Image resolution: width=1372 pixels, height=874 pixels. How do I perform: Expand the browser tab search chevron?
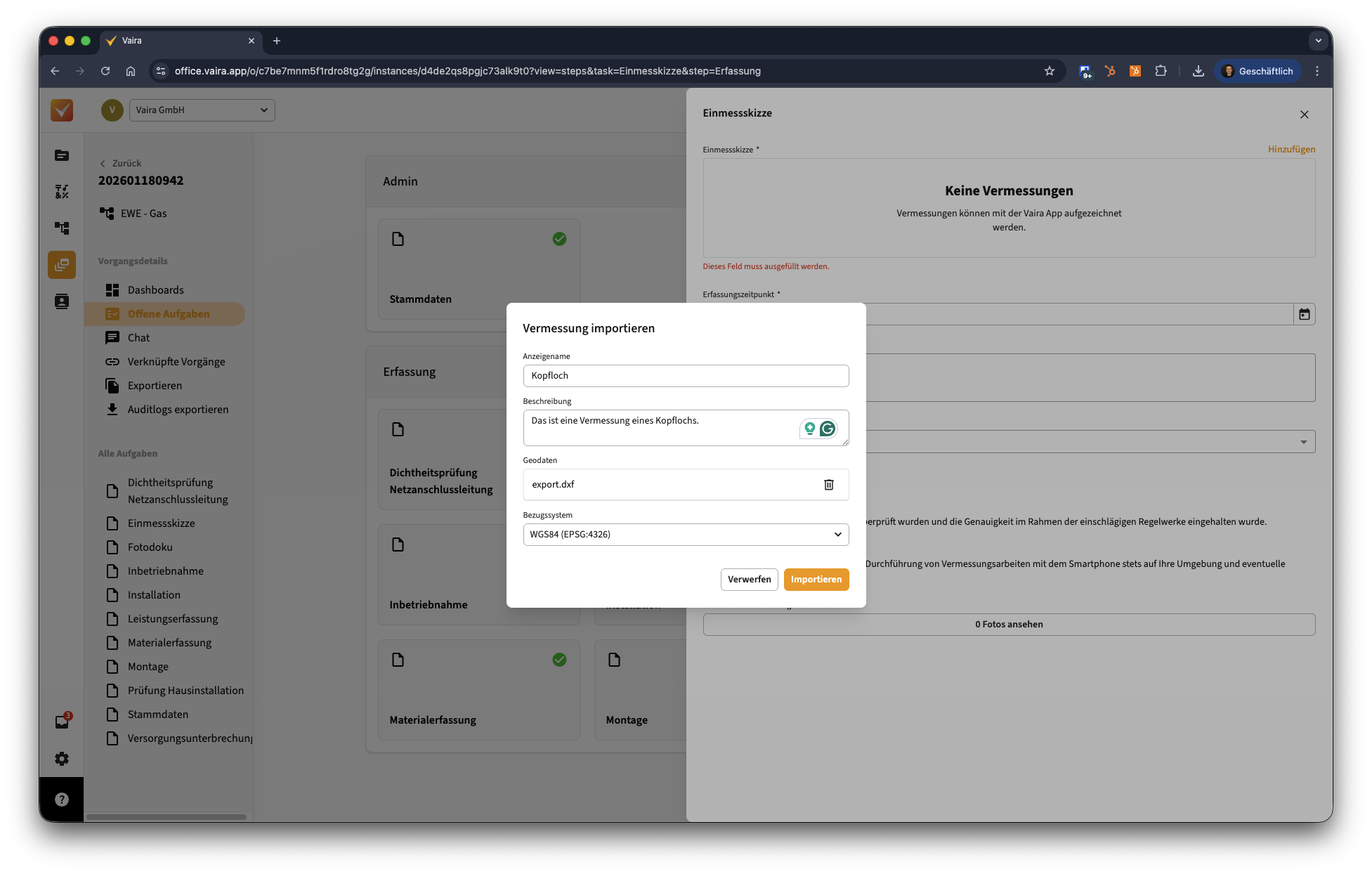point(1318,41)
